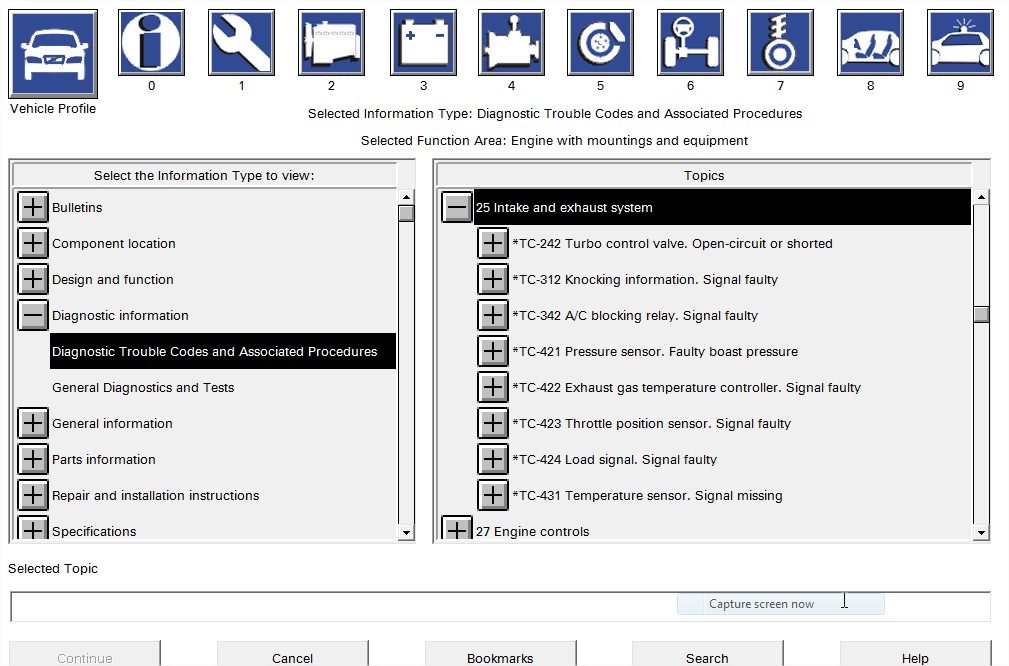Open Help
This screenshot has width=1009, height=666.
(x=915, y=654)
